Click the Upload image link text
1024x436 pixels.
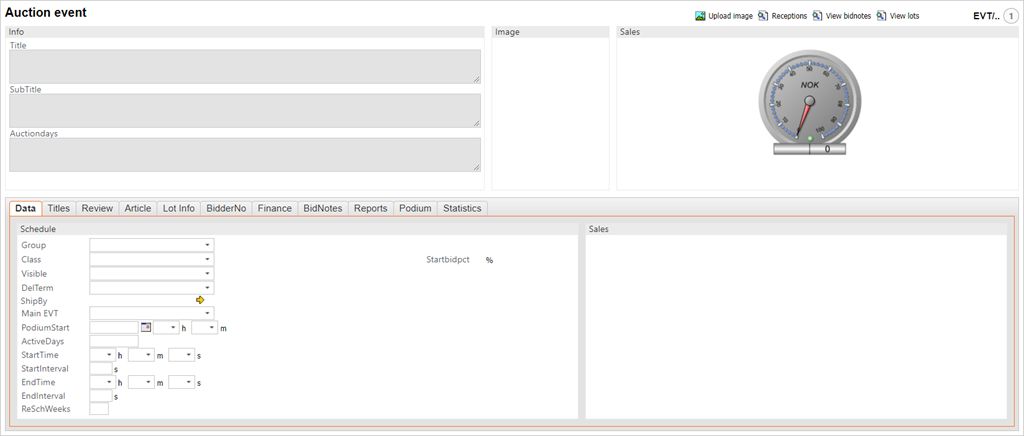coord(730,16)
